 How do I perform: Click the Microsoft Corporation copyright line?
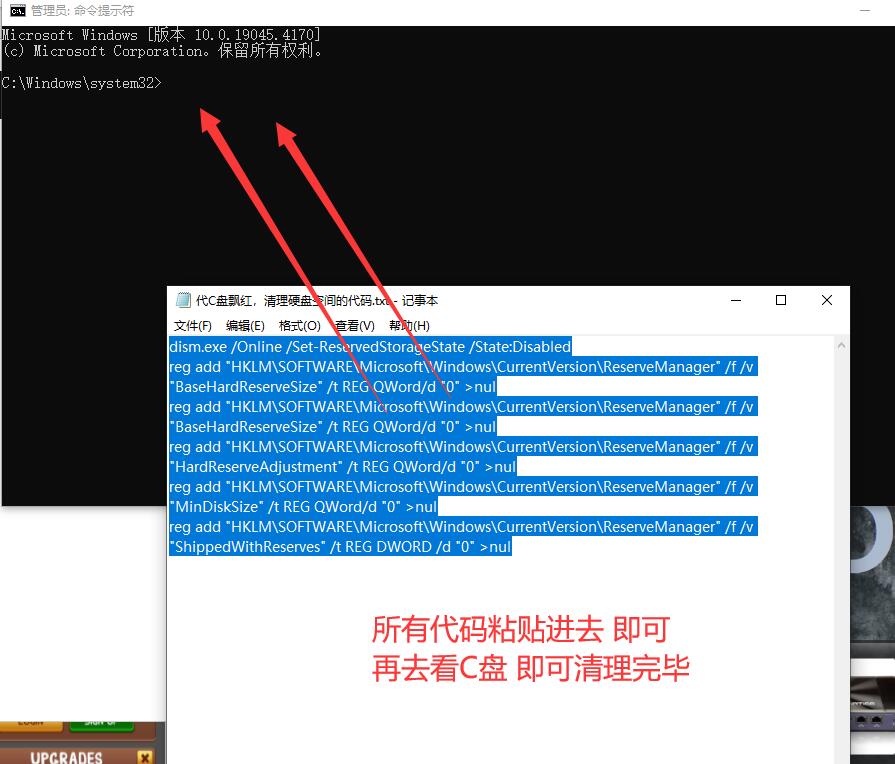[162, 51]
